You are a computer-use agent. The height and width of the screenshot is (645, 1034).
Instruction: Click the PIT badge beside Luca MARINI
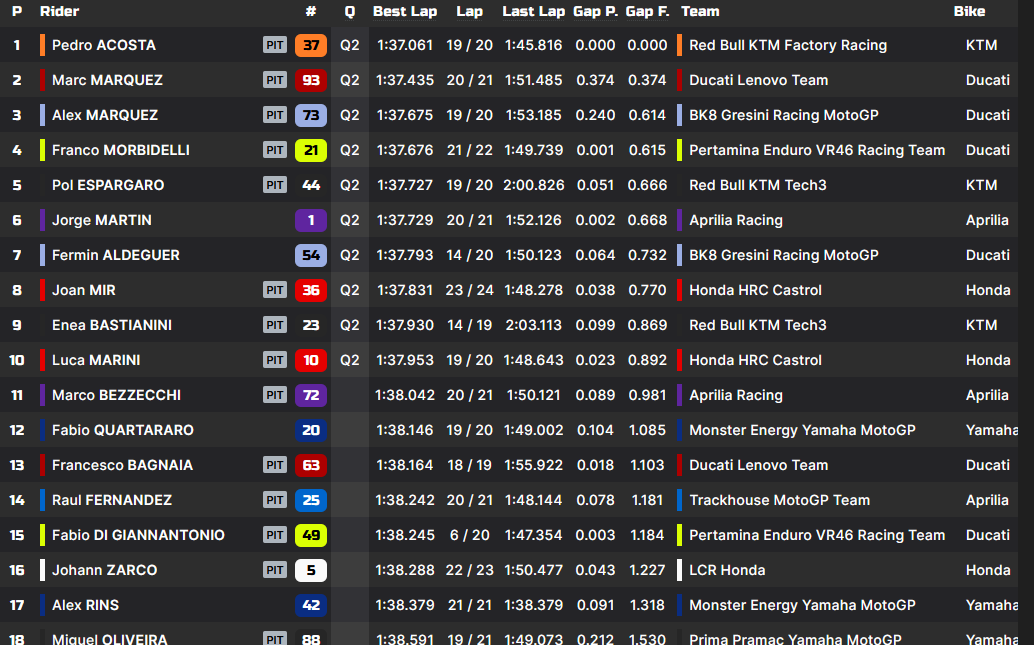[x=275, y=359]
